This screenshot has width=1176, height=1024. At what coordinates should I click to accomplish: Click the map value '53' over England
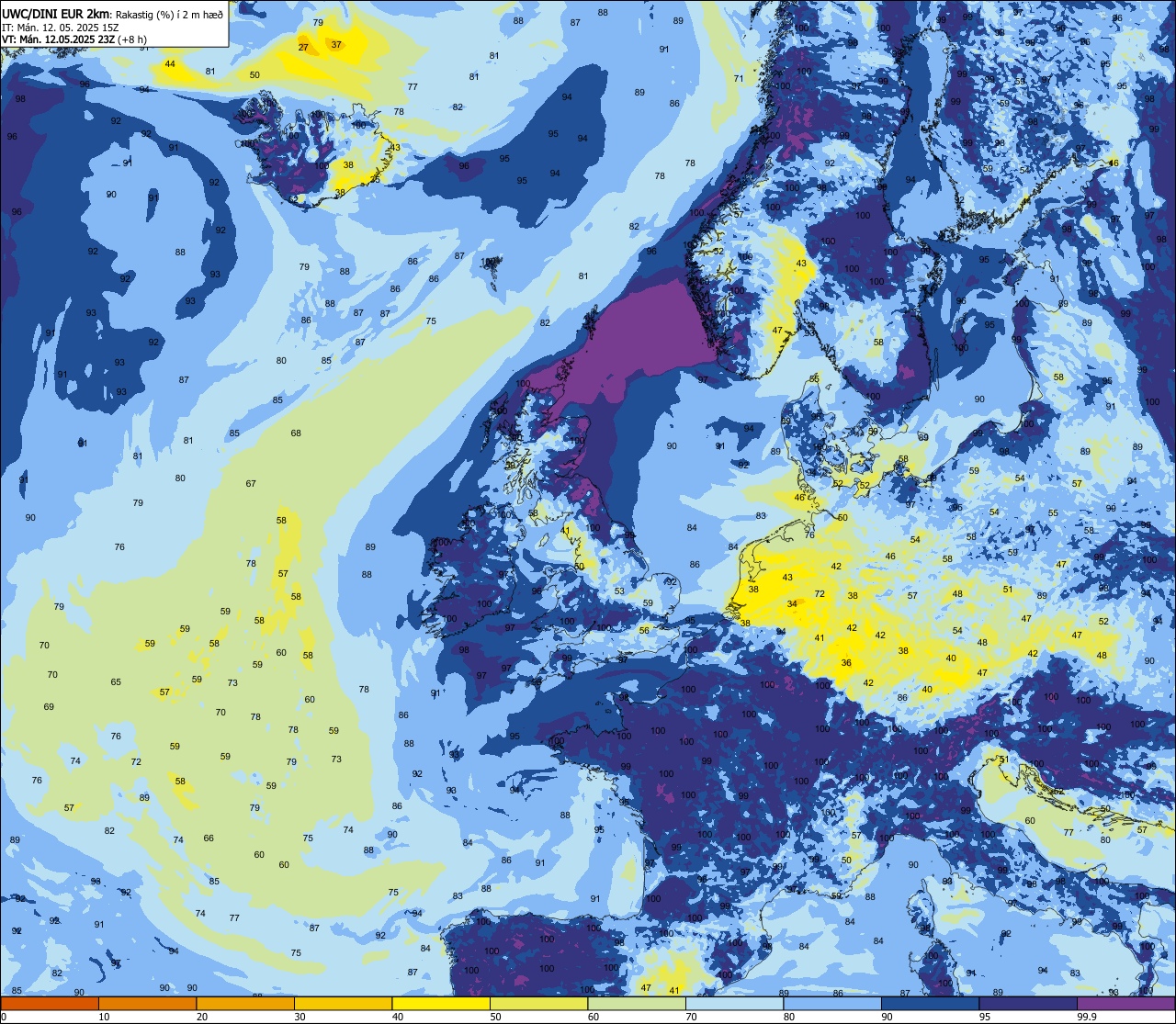(x=619, y=591)
